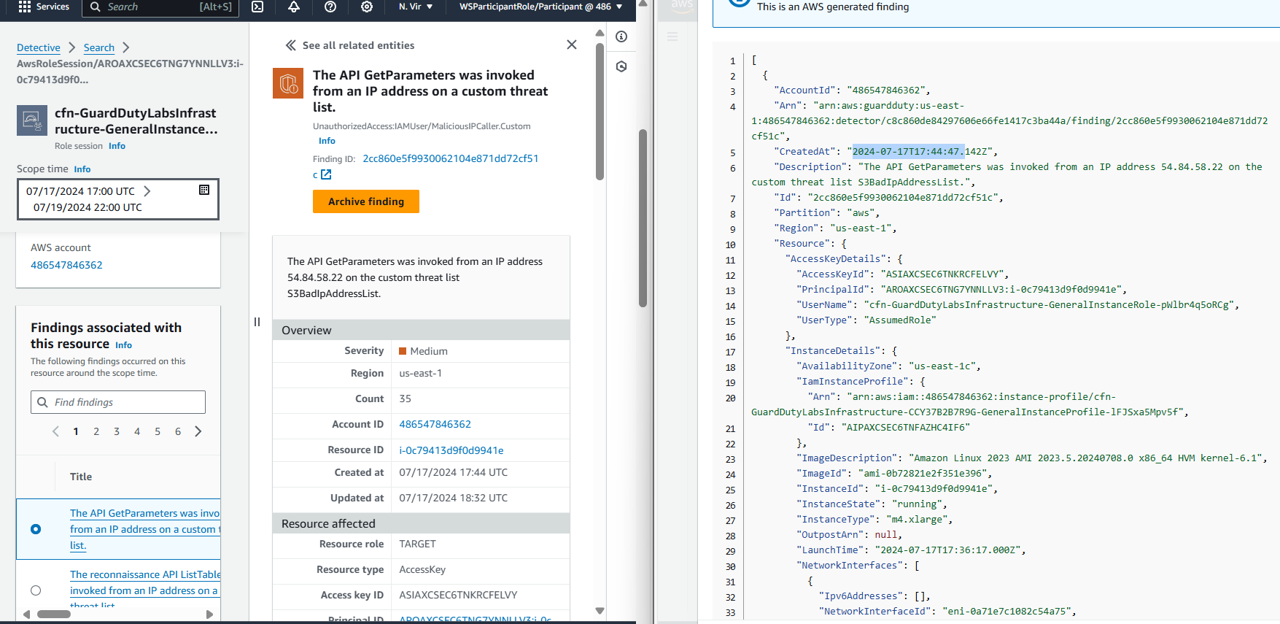This screenshot has width=1280, height=624.
Task: Open findings page 2
Action: 96,432
